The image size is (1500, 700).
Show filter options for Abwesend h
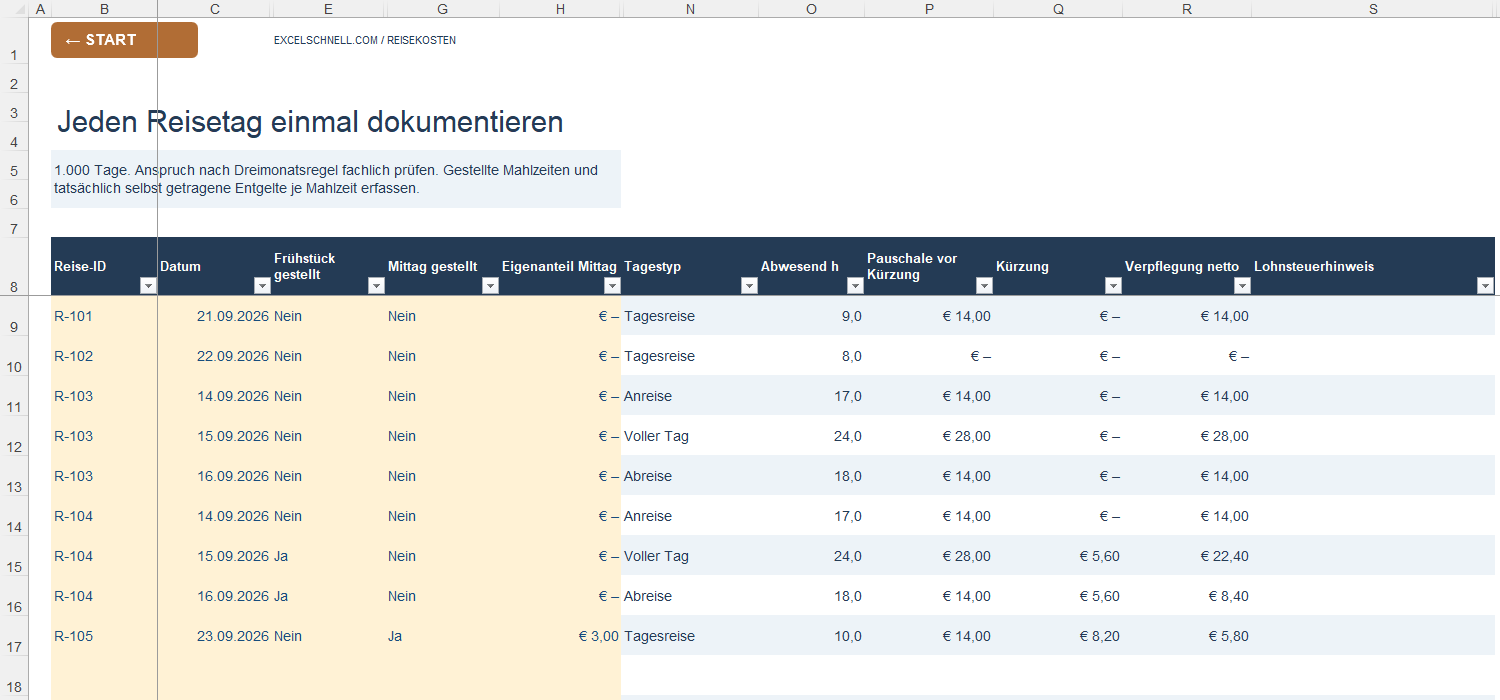pos(855,286)
